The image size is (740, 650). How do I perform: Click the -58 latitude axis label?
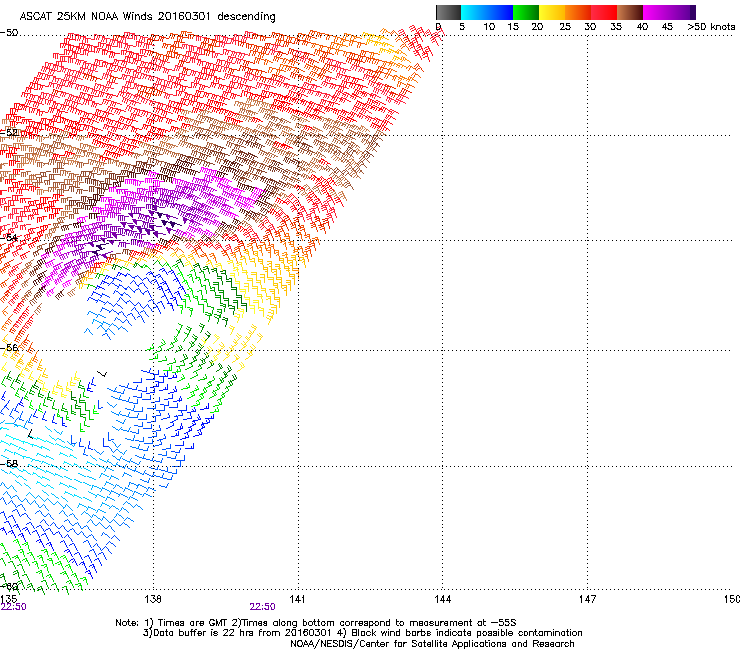pyautogui.click(x=9, y=464)
